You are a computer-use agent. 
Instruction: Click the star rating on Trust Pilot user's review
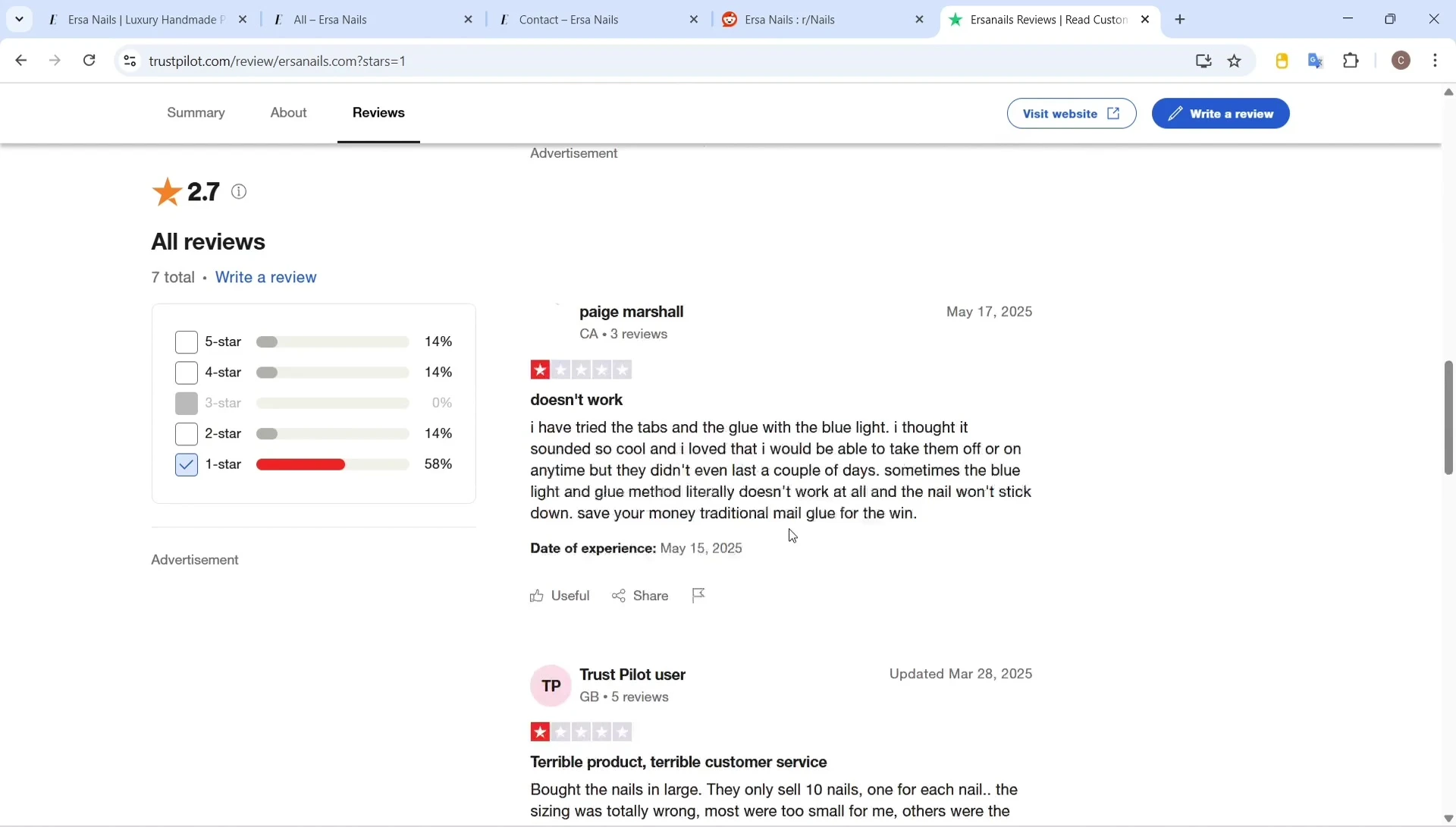tap(582, 733)
